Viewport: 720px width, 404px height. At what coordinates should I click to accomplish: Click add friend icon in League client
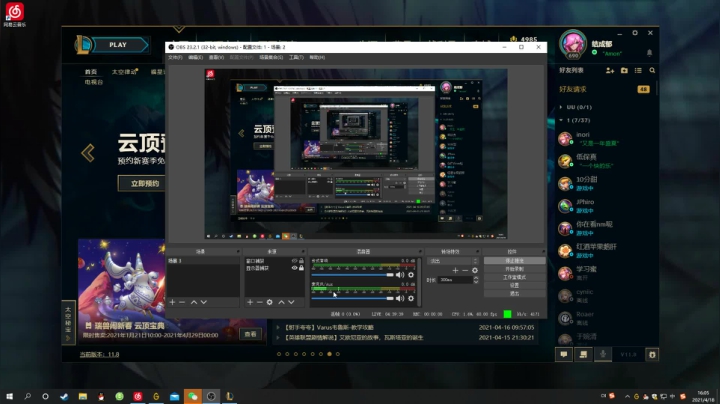[x=610, y=70]
